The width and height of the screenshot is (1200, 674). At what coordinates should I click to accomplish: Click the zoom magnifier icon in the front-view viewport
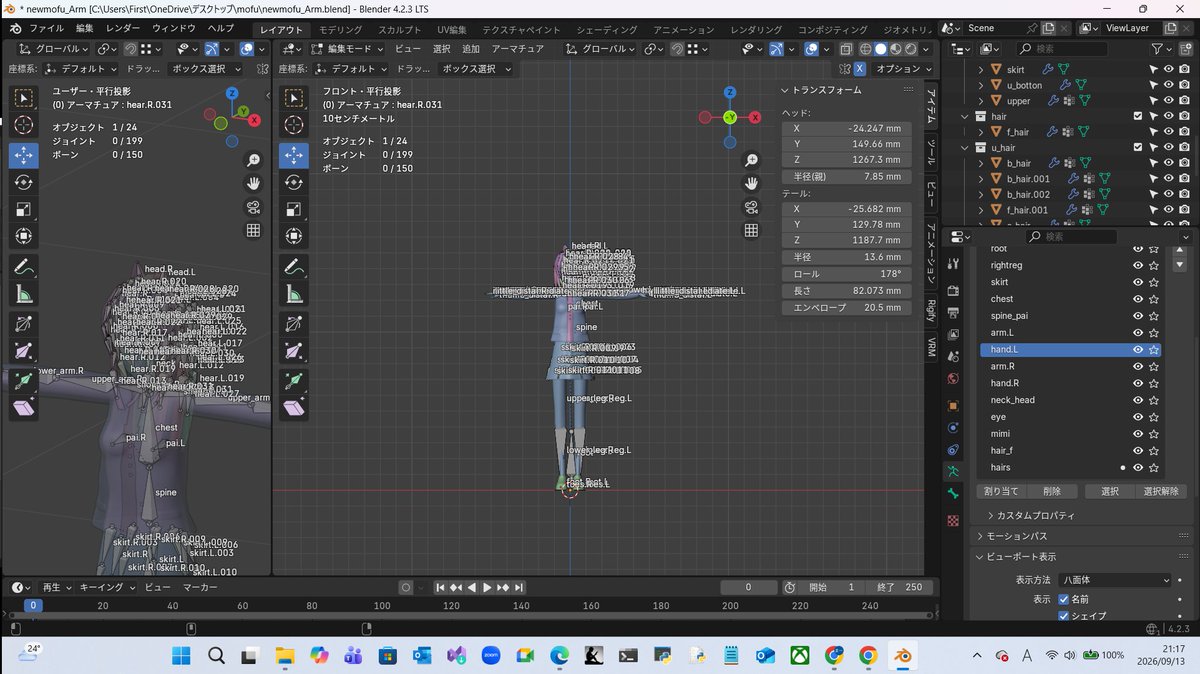[752, 160]
